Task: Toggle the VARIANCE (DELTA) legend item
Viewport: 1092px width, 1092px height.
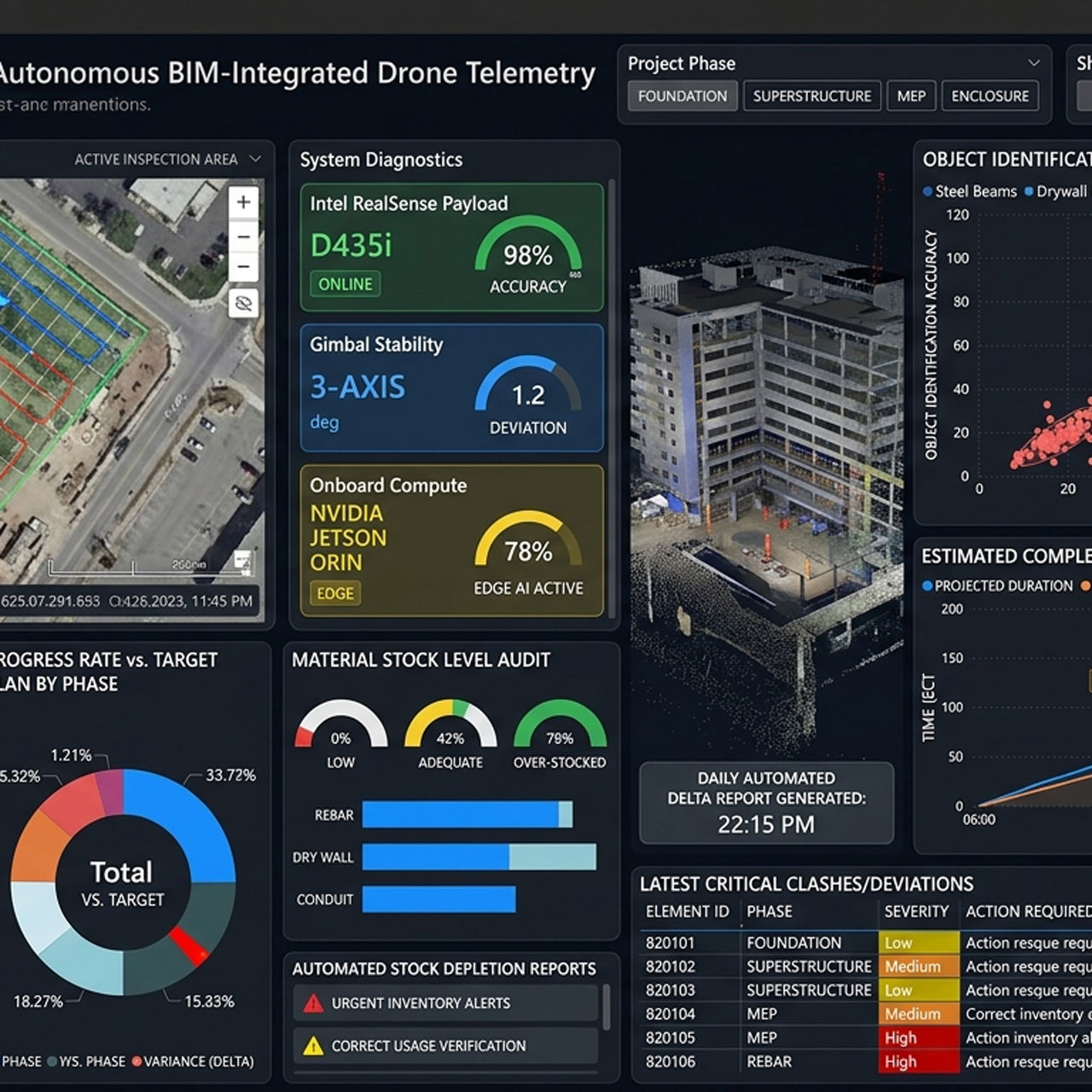Action: [194, 1061]
